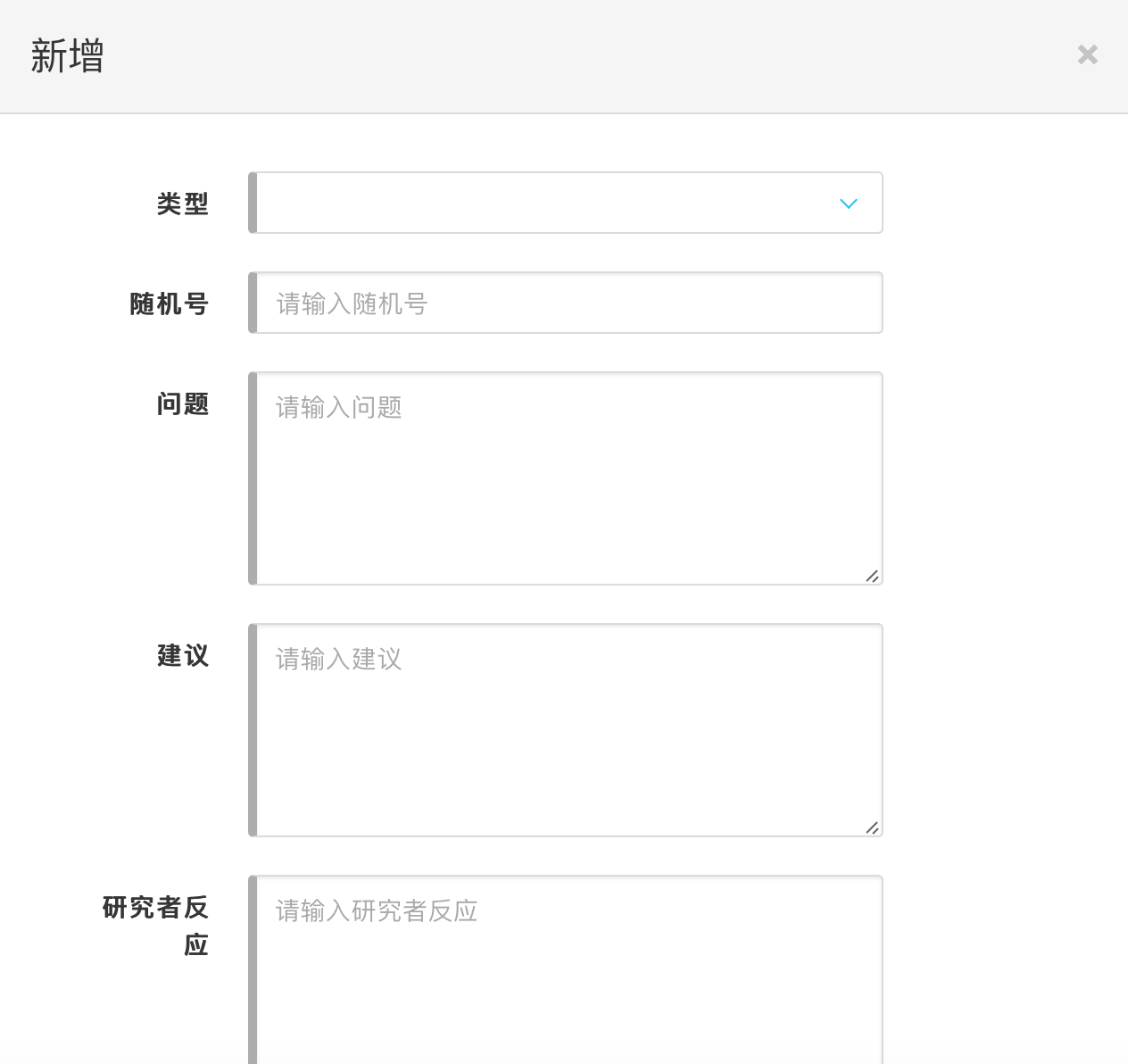1128x1064 pixels.
Task: Grab the resize handle of 问题 text area
Action: pos(872,576)
